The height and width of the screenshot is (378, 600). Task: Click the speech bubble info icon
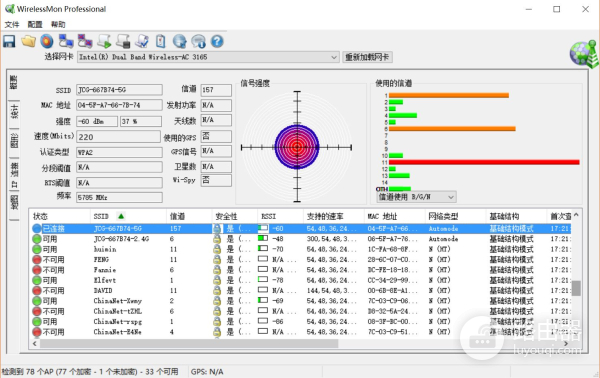point(199,41)
